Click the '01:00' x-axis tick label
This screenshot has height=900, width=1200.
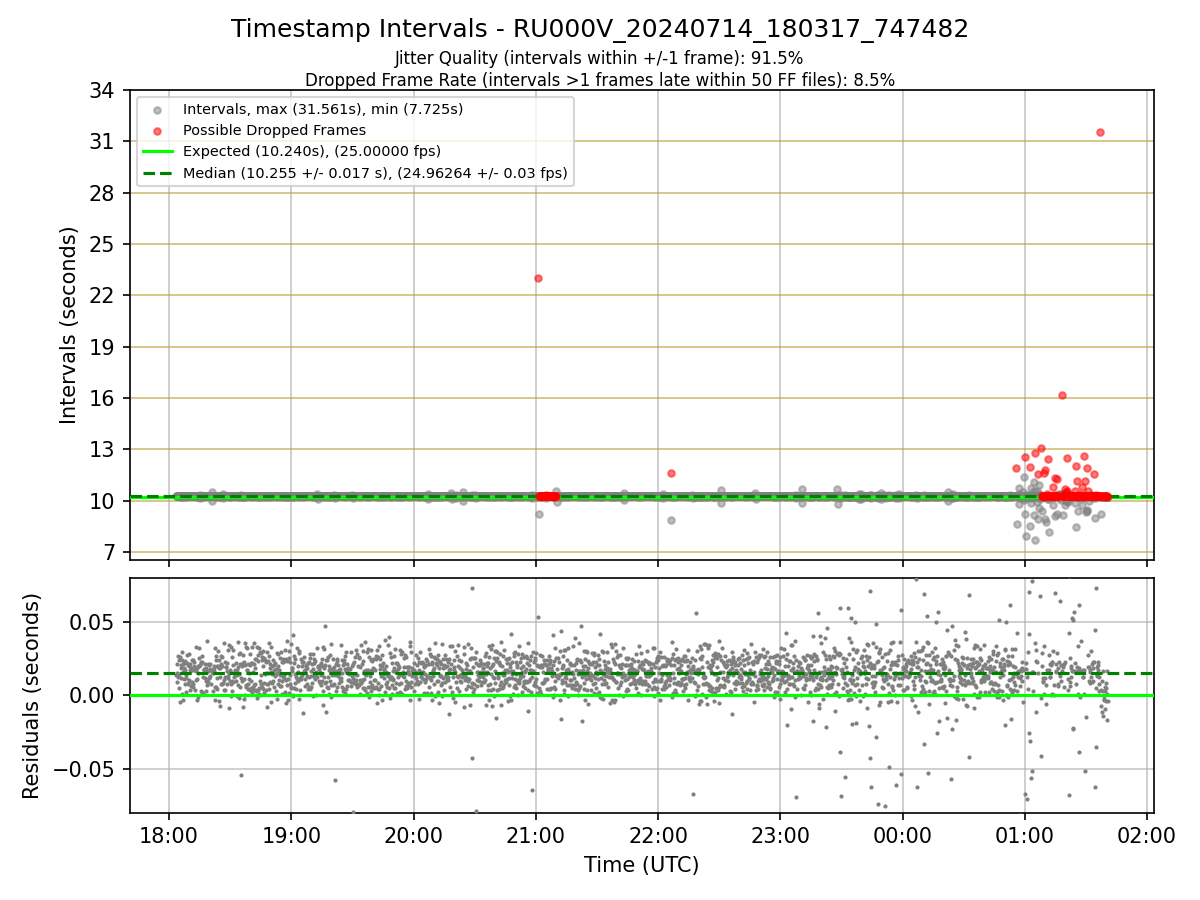(x=1025, y=836)
